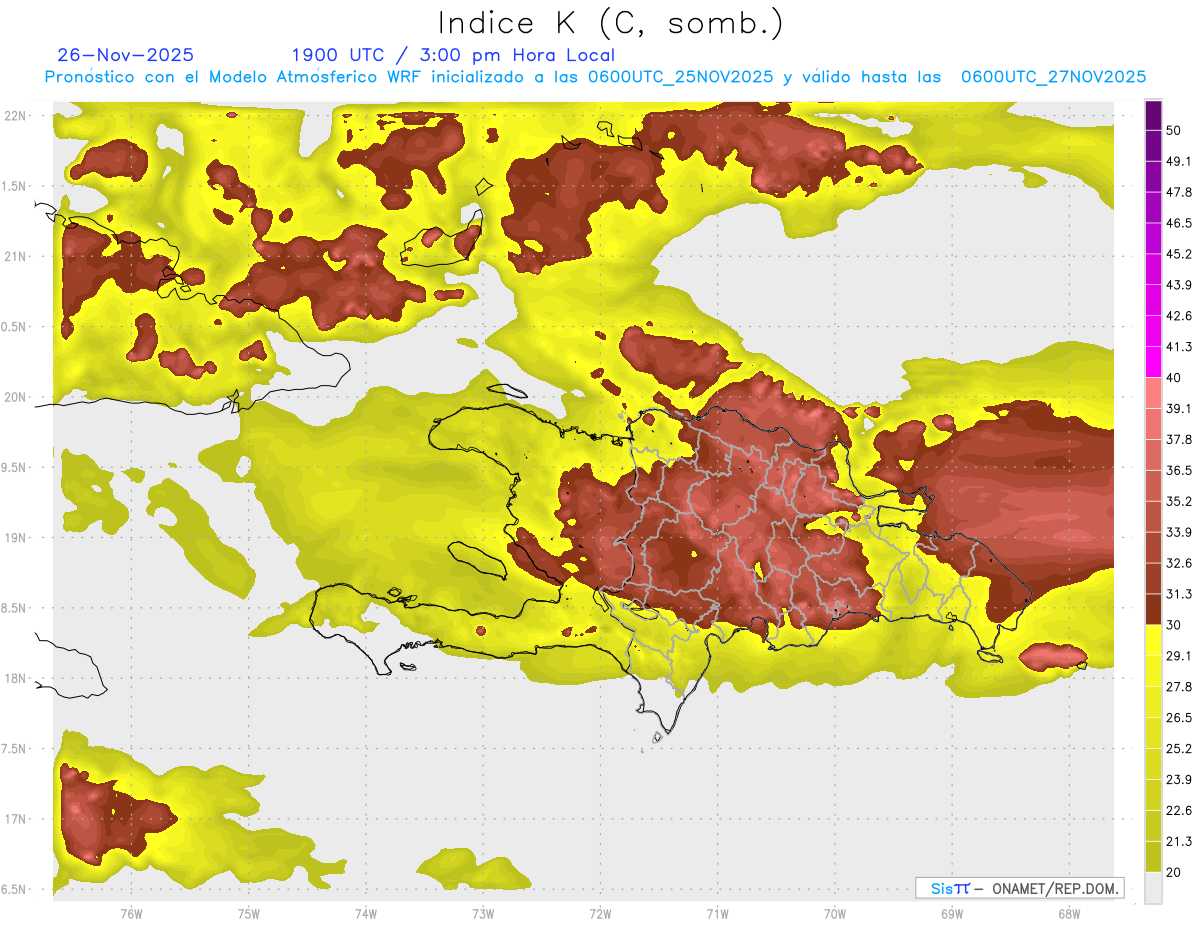Select the '26-Nov-2025' date label
Screen dimensions: 1200x927
coord(126,55)
